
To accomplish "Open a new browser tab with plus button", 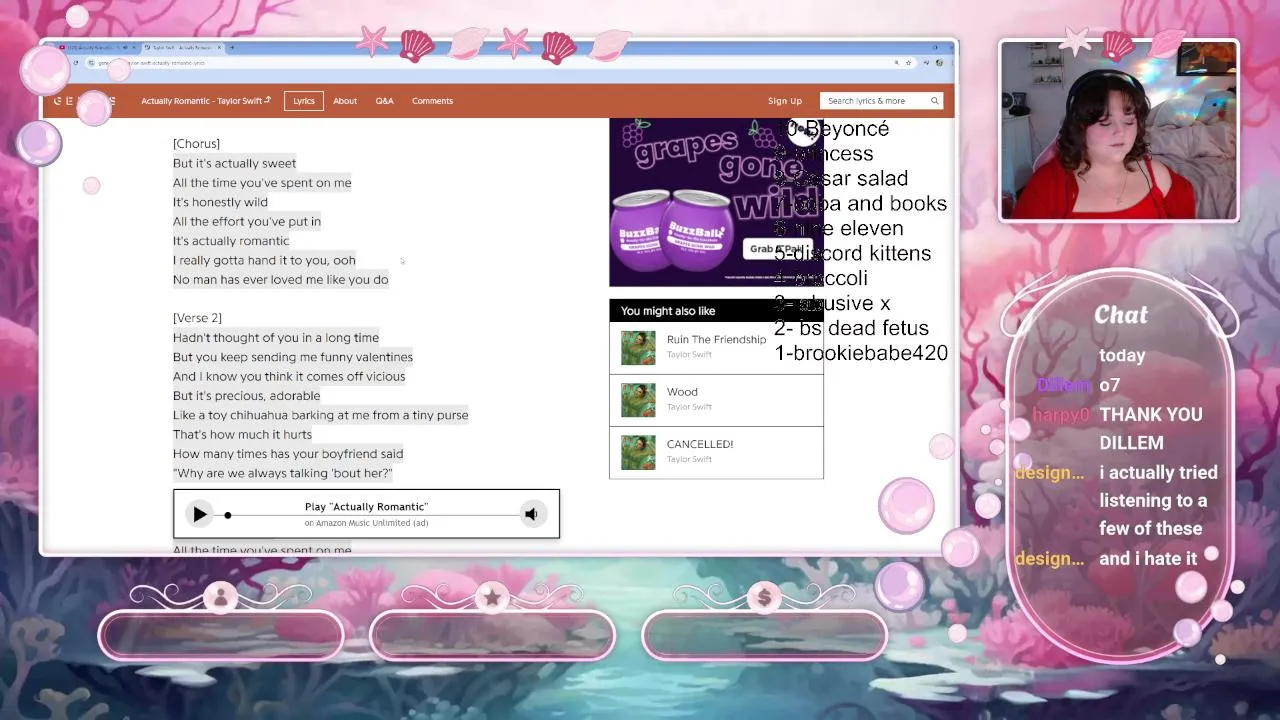I will point(232,47).
